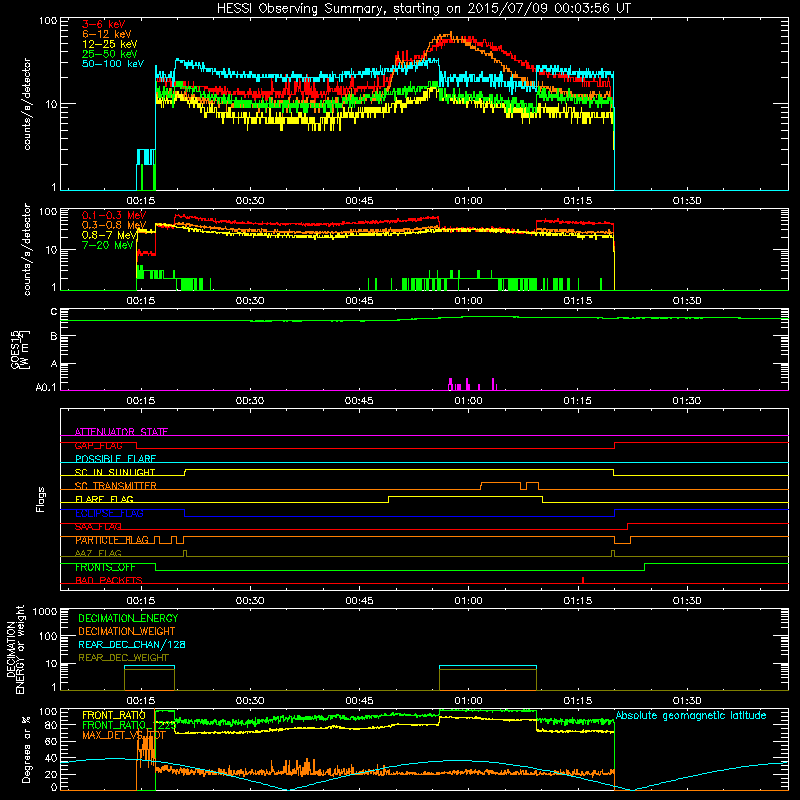
Task: Select the SAA_FLAG label
Action: pos(98,527)
